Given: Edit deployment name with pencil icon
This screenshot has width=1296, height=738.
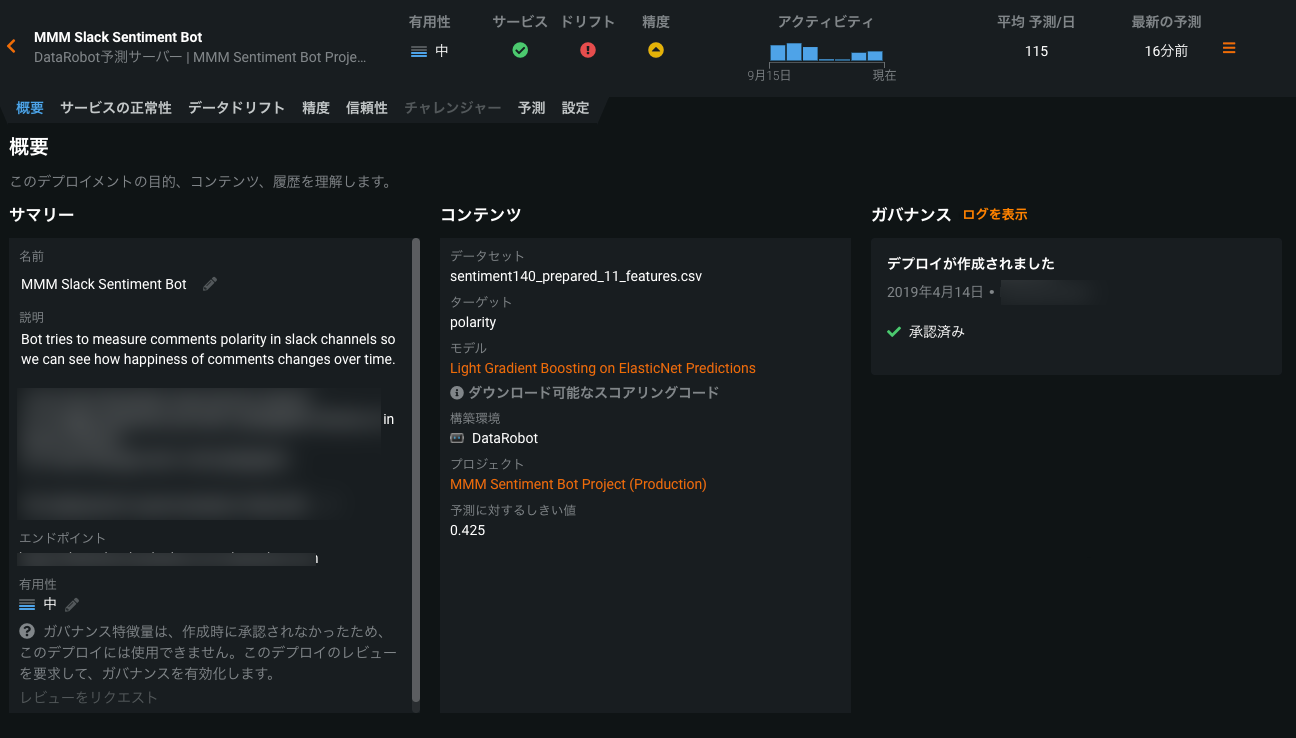Looking at the screenshot, I should [210, 284].
